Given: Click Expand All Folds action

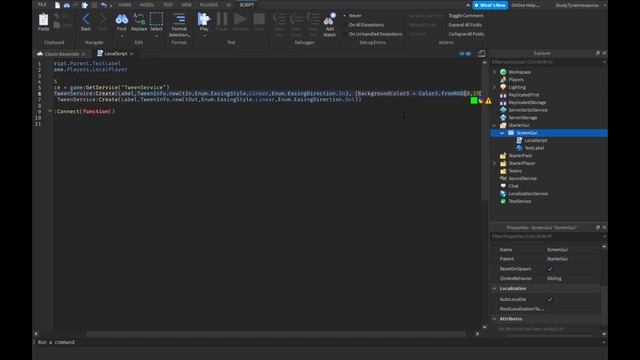Looking at the screenshot, I should pos(465,25).
